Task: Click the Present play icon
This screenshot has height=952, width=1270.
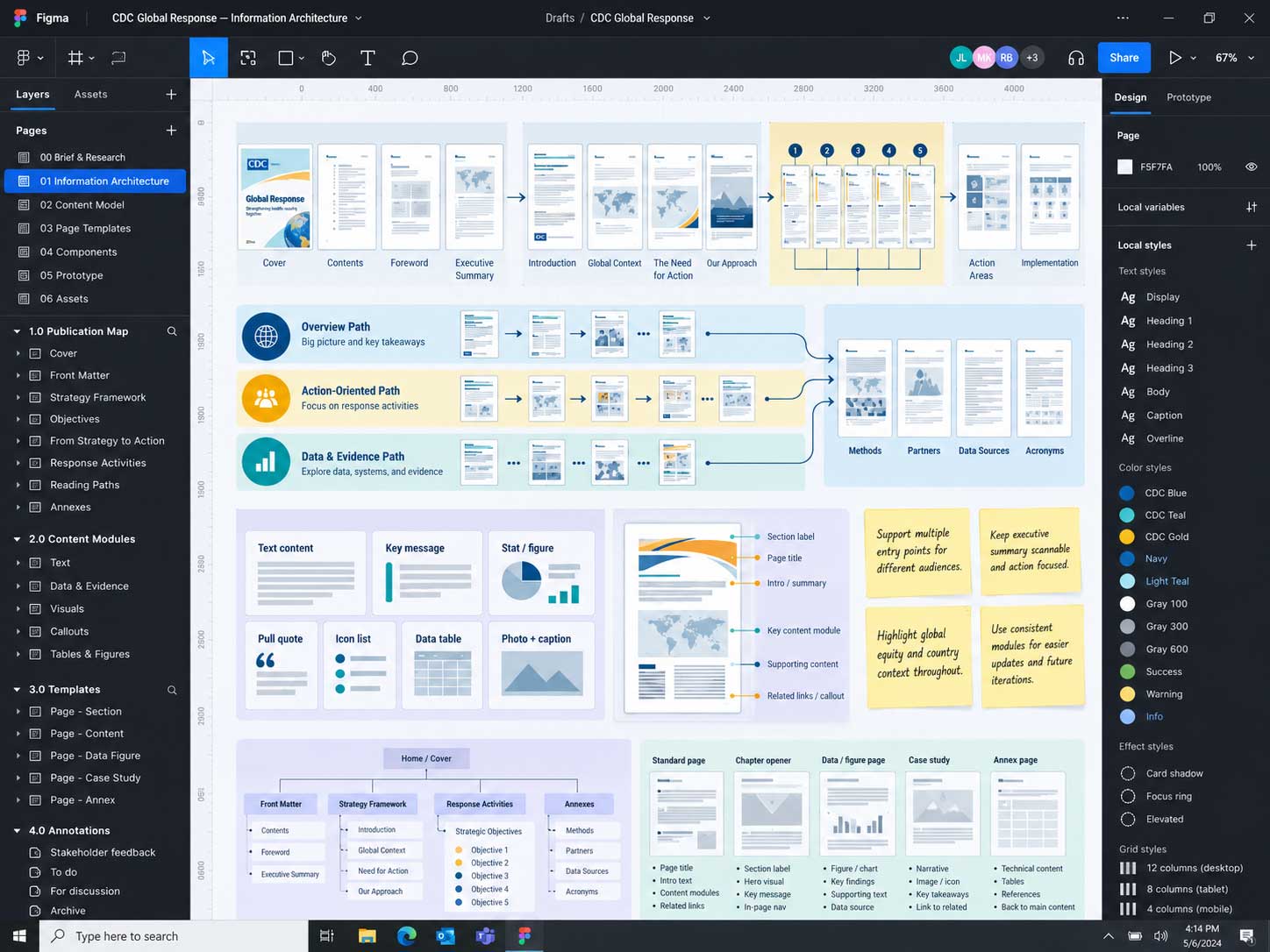Action: pos(1175,58)
